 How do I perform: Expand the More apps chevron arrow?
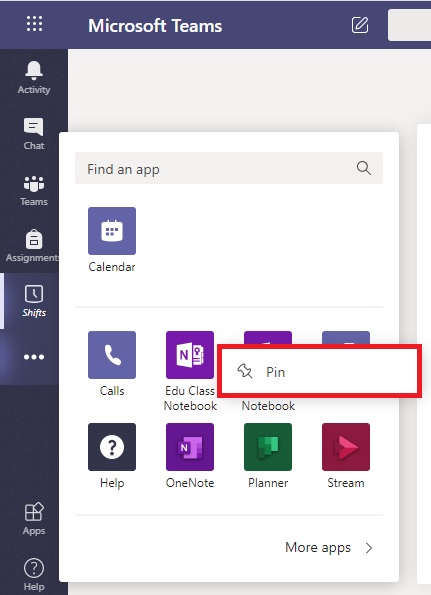(369, 548)
